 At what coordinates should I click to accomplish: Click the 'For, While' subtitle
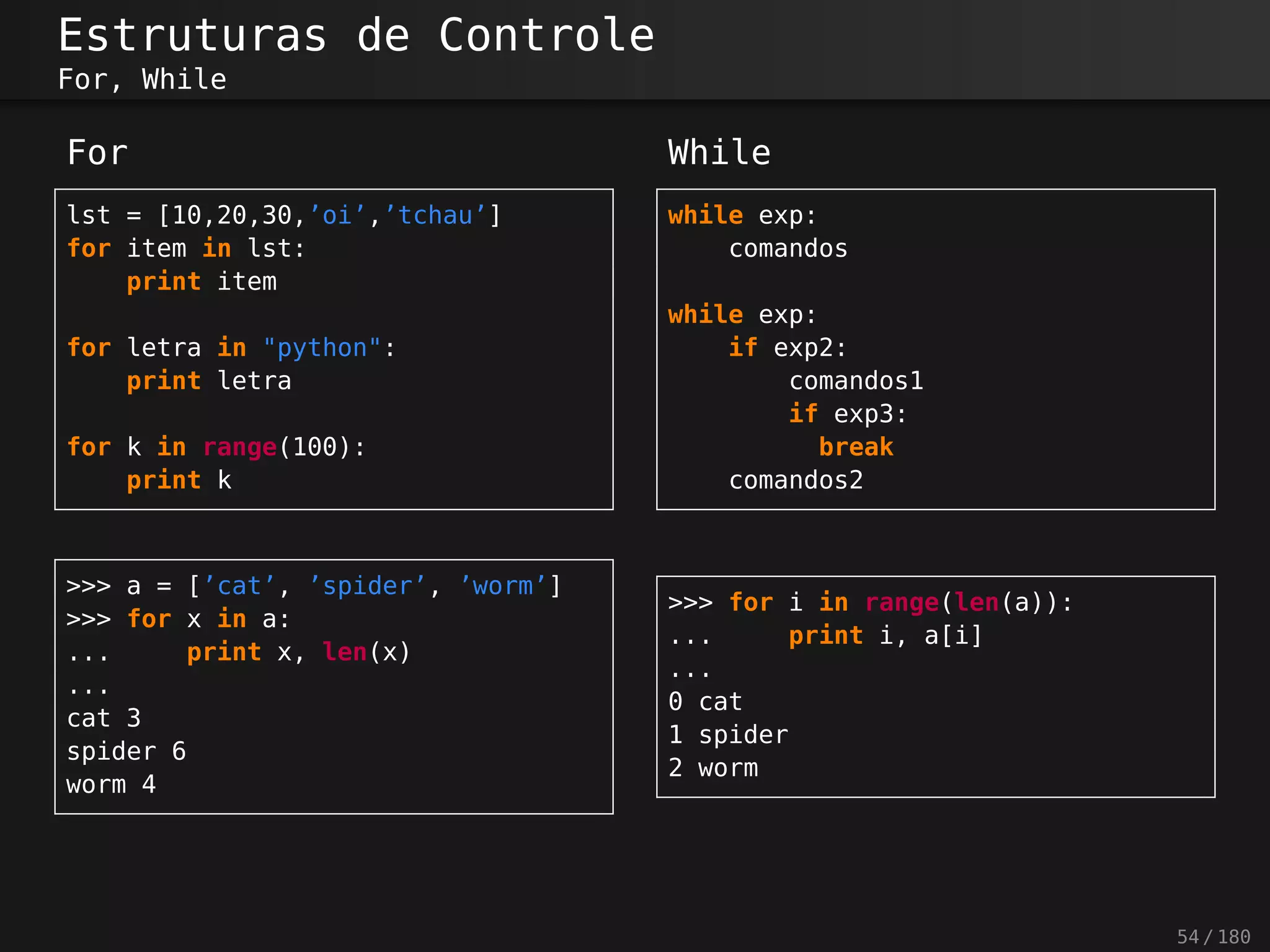pyautogui.click(x=142, y=80)
